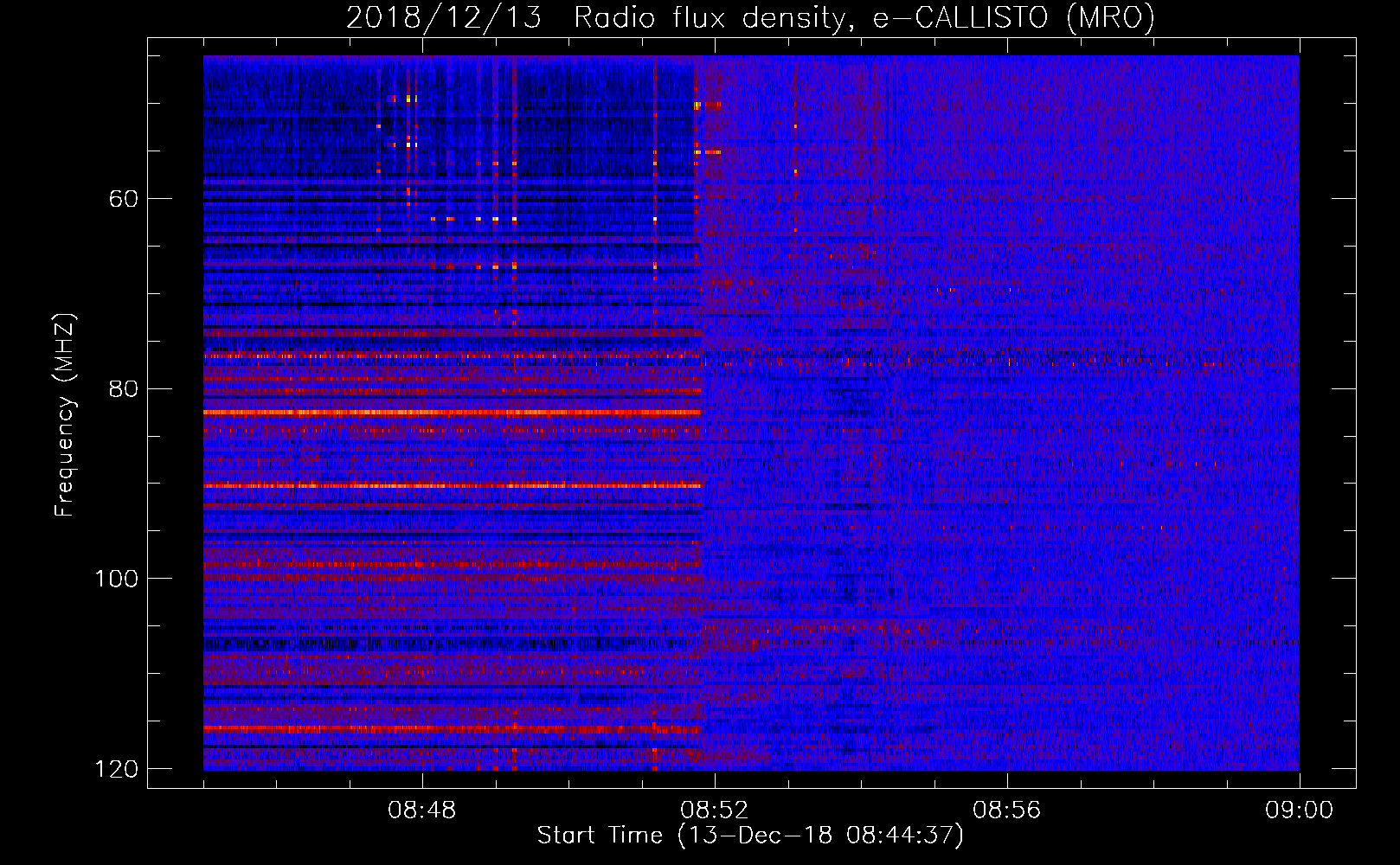Click the "Start Time (13-Dec-18 08:44:37)" label

(x=750, y=836)
